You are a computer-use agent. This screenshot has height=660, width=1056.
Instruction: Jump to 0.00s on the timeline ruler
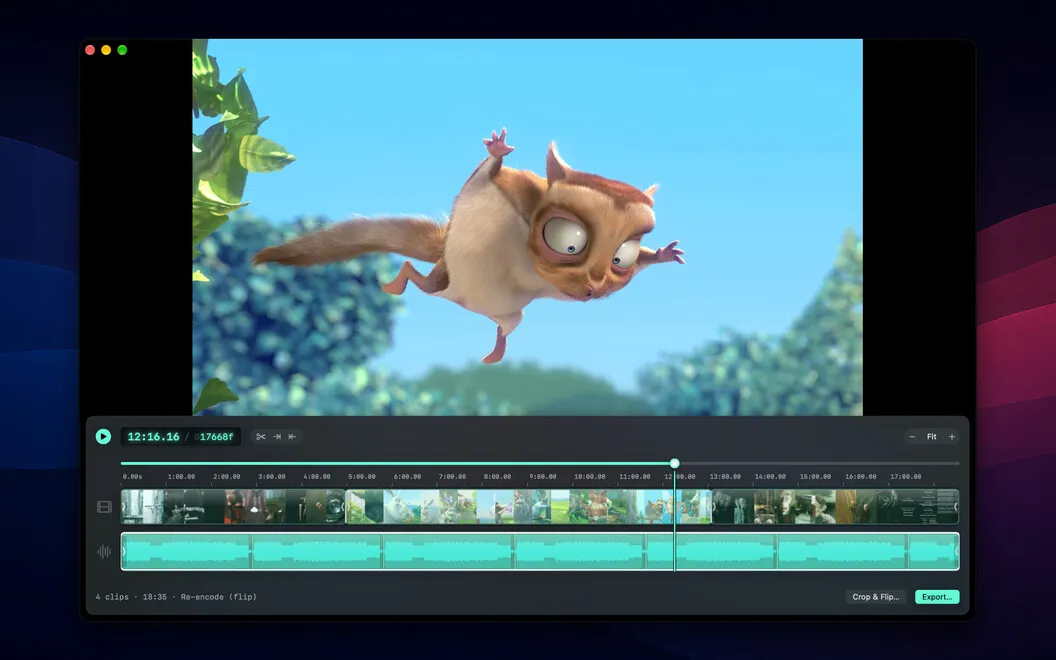[x=132, y=476]
